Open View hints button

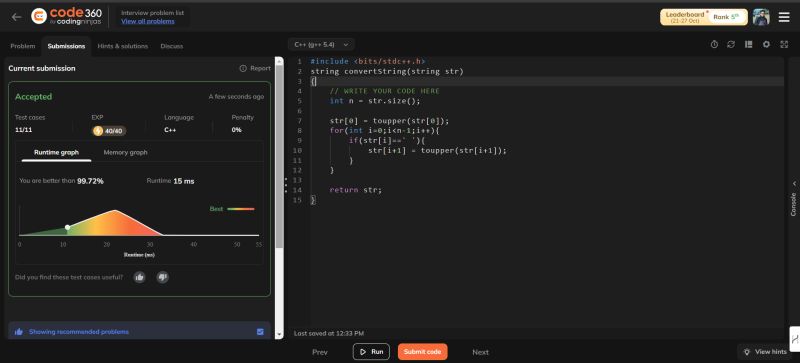click(765, 352)
